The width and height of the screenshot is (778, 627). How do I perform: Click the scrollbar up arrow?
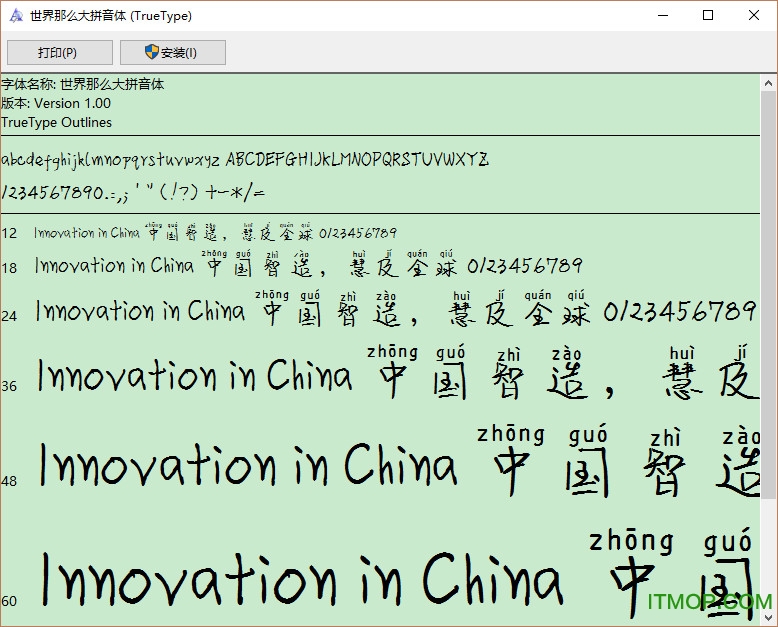point(768,82)
